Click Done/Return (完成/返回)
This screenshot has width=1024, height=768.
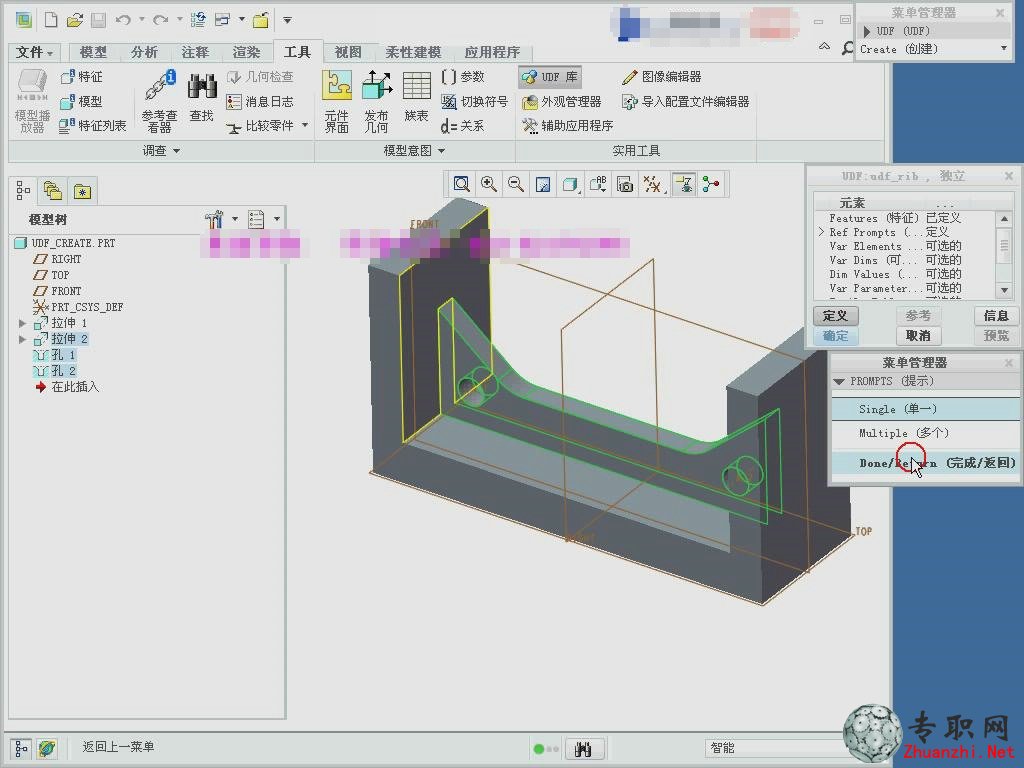point(925,463)
